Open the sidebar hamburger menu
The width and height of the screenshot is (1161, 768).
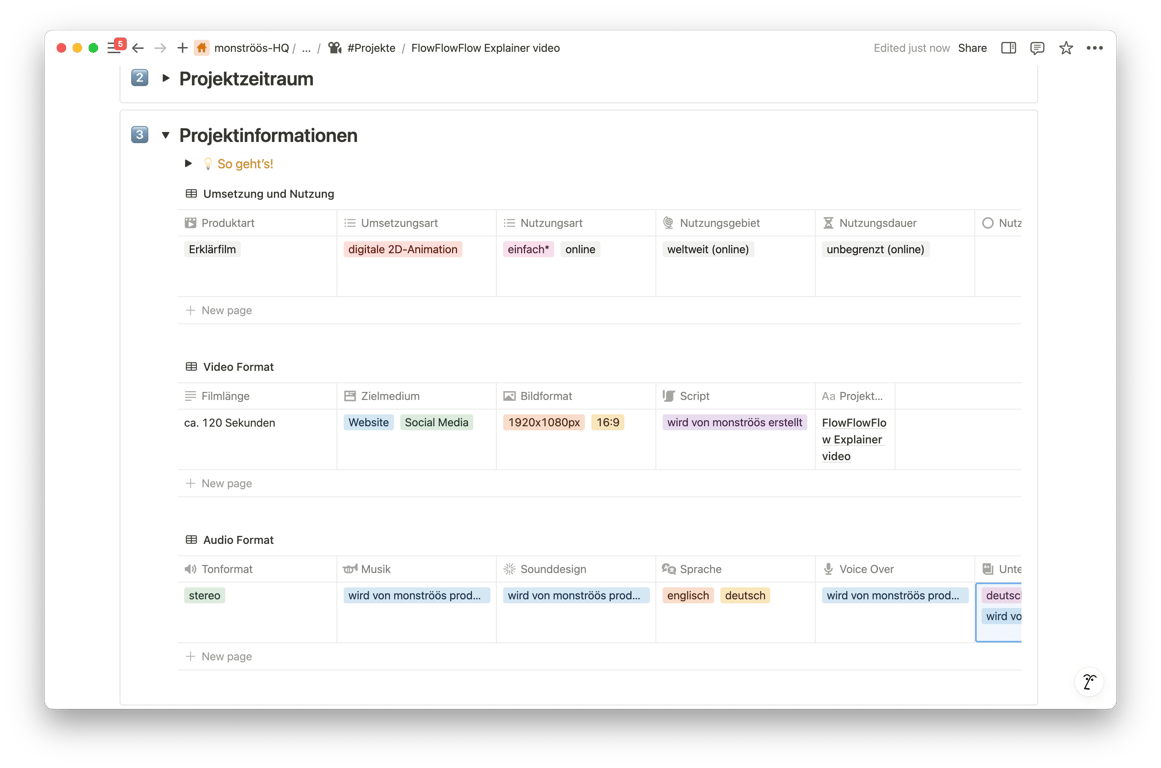pos(113,48)
